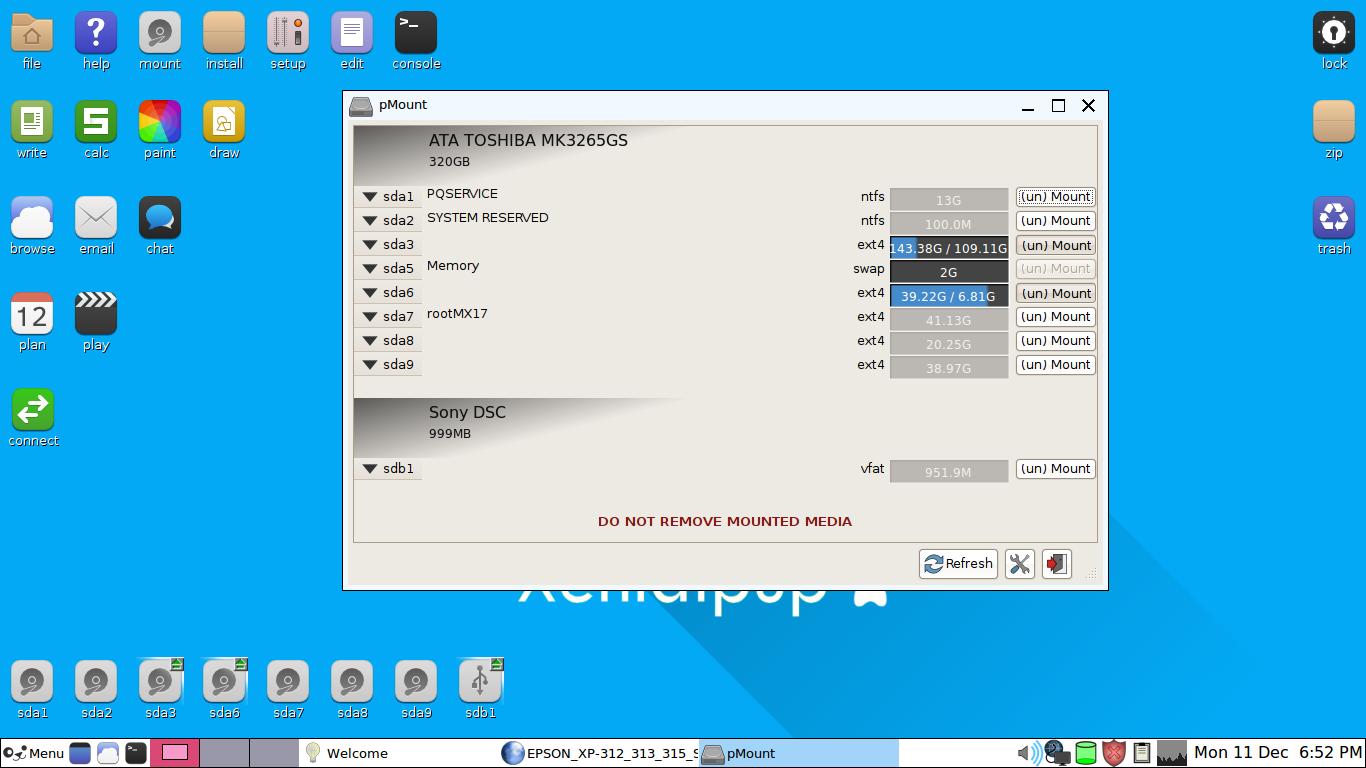Unmount the sda3 ext4 partition
This screenshot has height=768, width=1366.
(x=1055, y=245)
